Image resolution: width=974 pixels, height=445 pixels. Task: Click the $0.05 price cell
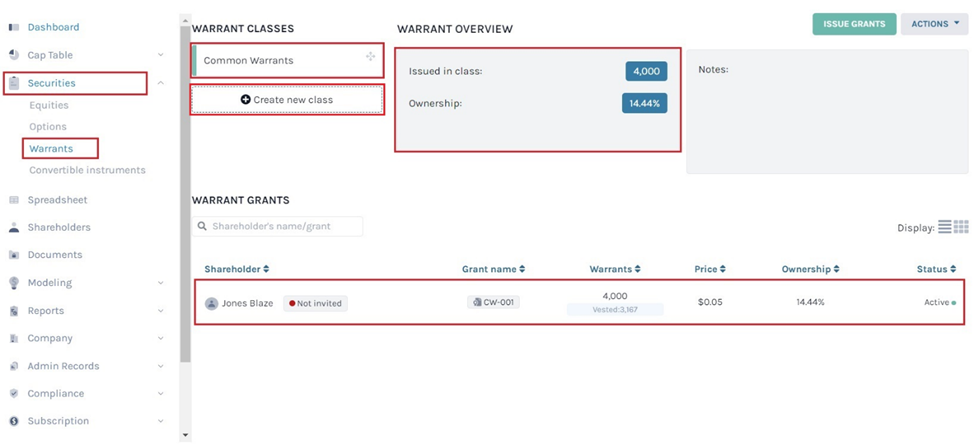[x=710, y=302]
